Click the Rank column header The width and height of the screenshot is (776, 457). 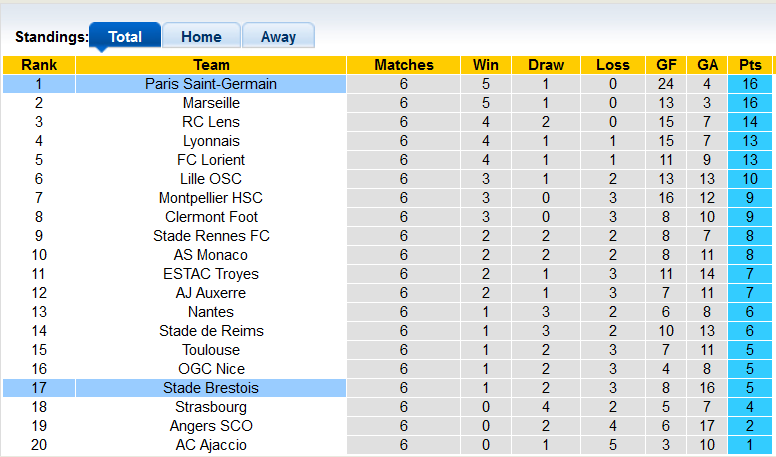coord(39,65)
